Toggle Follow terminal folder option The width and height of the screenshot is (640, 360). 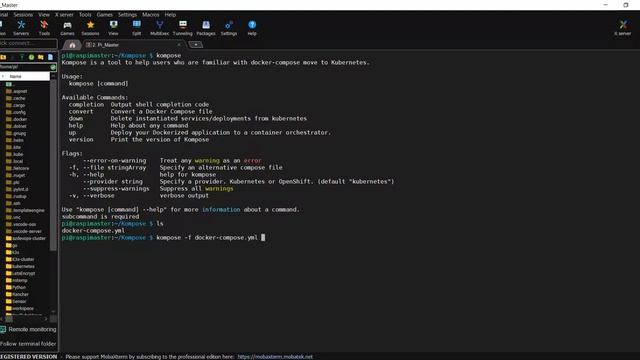tap(28, 344)
